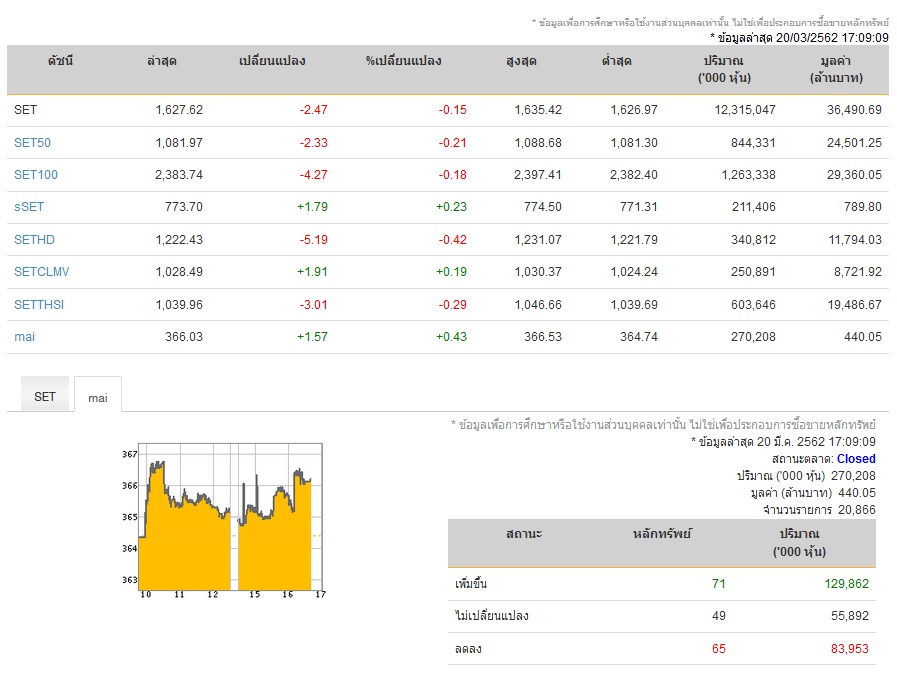
Task: Click the ลดลง decliners count 65
Action: (x=719, y=649)
